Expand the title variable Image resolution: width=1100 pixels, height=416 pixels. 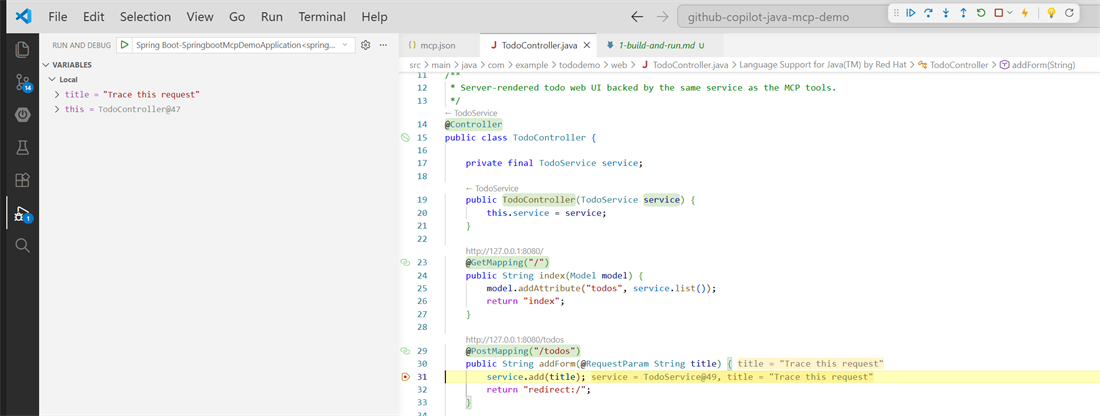tap(57, 94)
